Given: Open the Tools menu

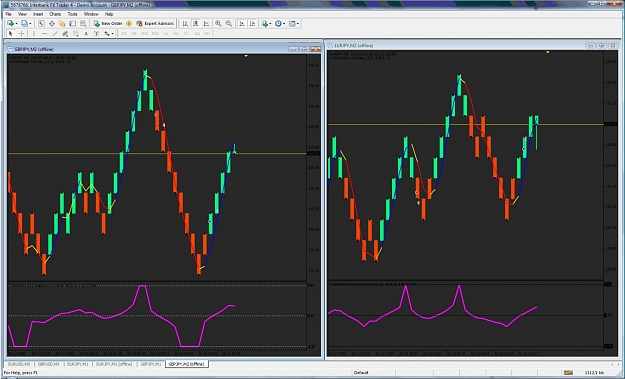Looking at the screenshot, I should tap(72, 14).
